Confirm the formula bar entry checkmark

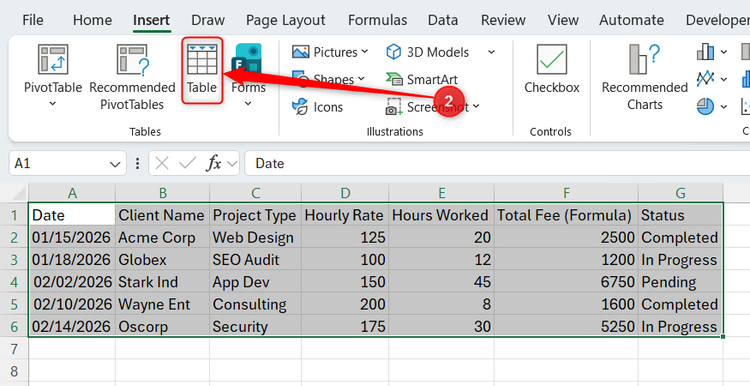pyautogui.click(x=187, y=164)
